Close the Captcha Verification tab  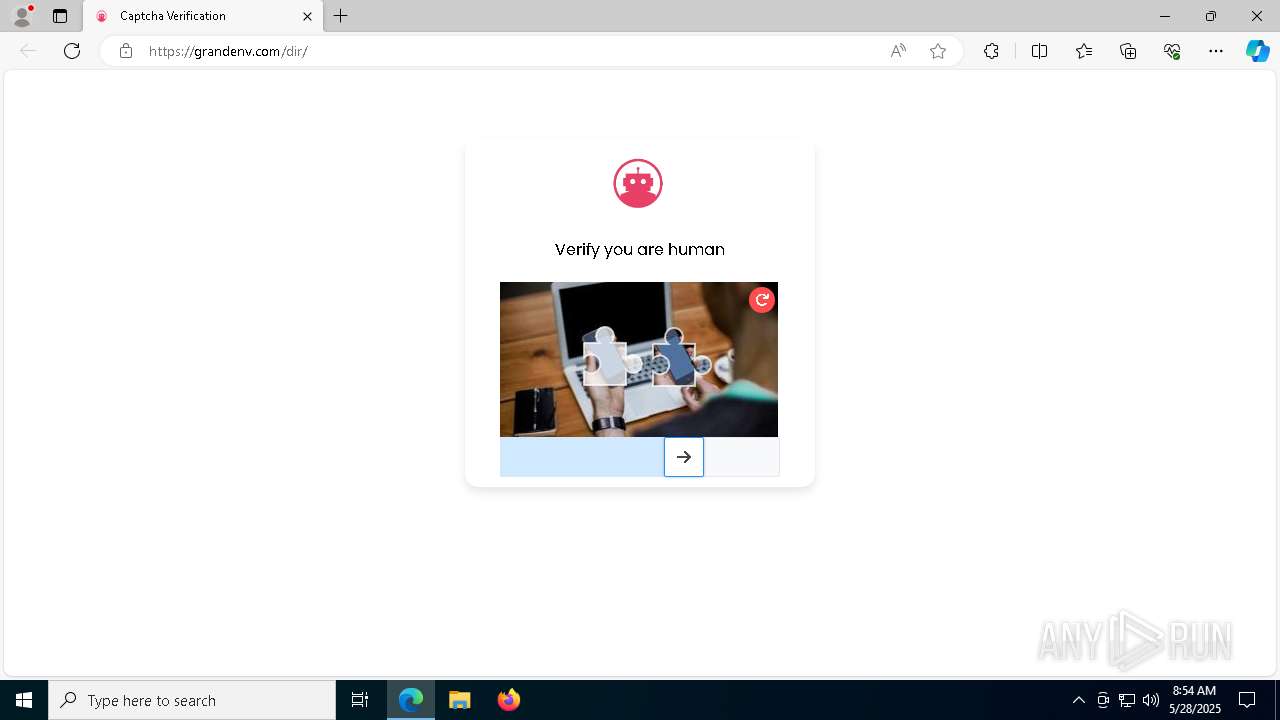307,16
